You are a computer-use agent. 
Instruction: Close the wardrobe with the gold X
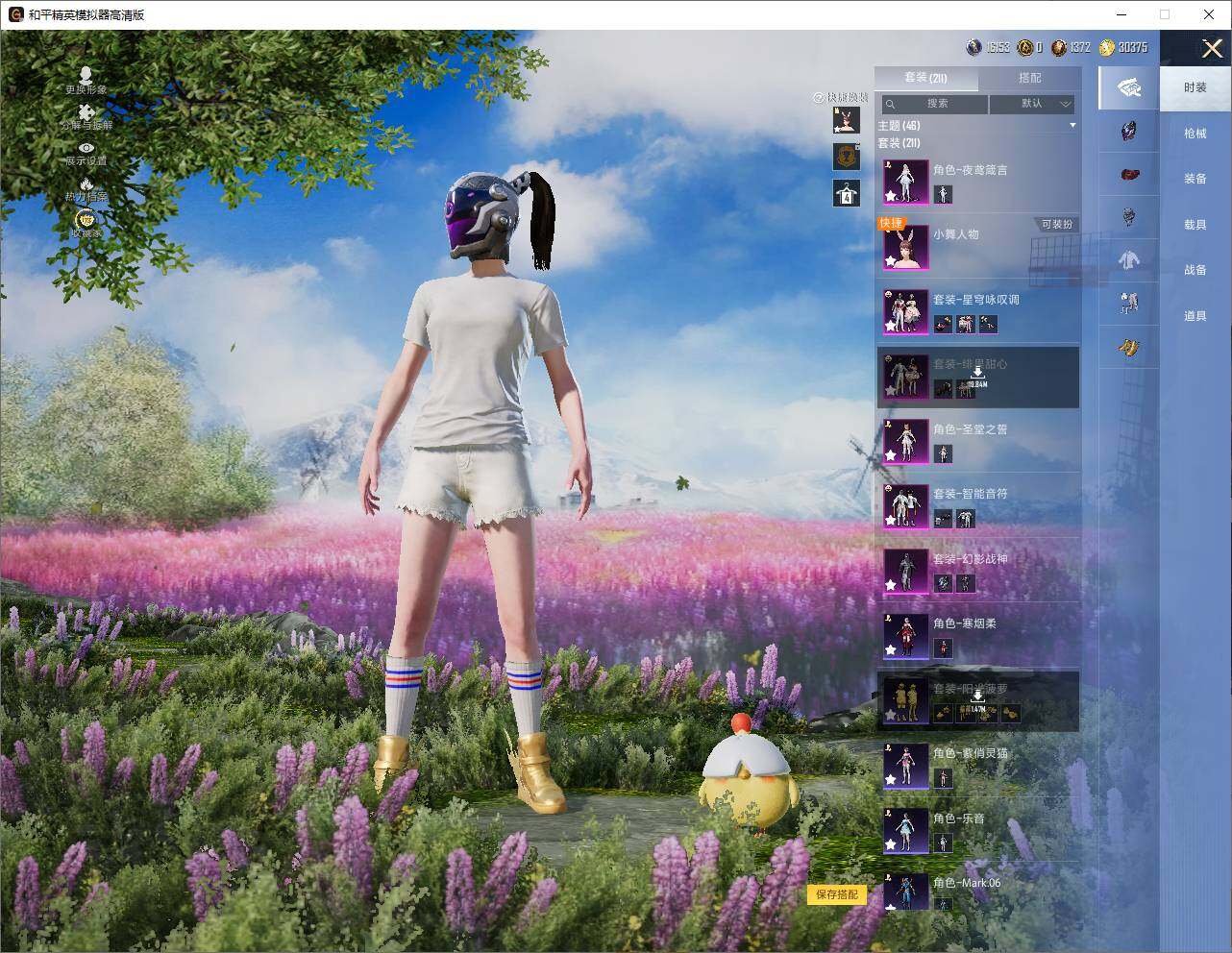pyautogui.click(x=1212, y=48)
